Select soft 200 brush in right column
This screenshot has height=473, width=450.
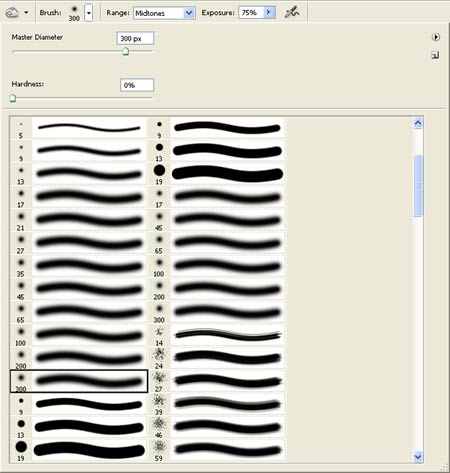click(x=217, y=289)
